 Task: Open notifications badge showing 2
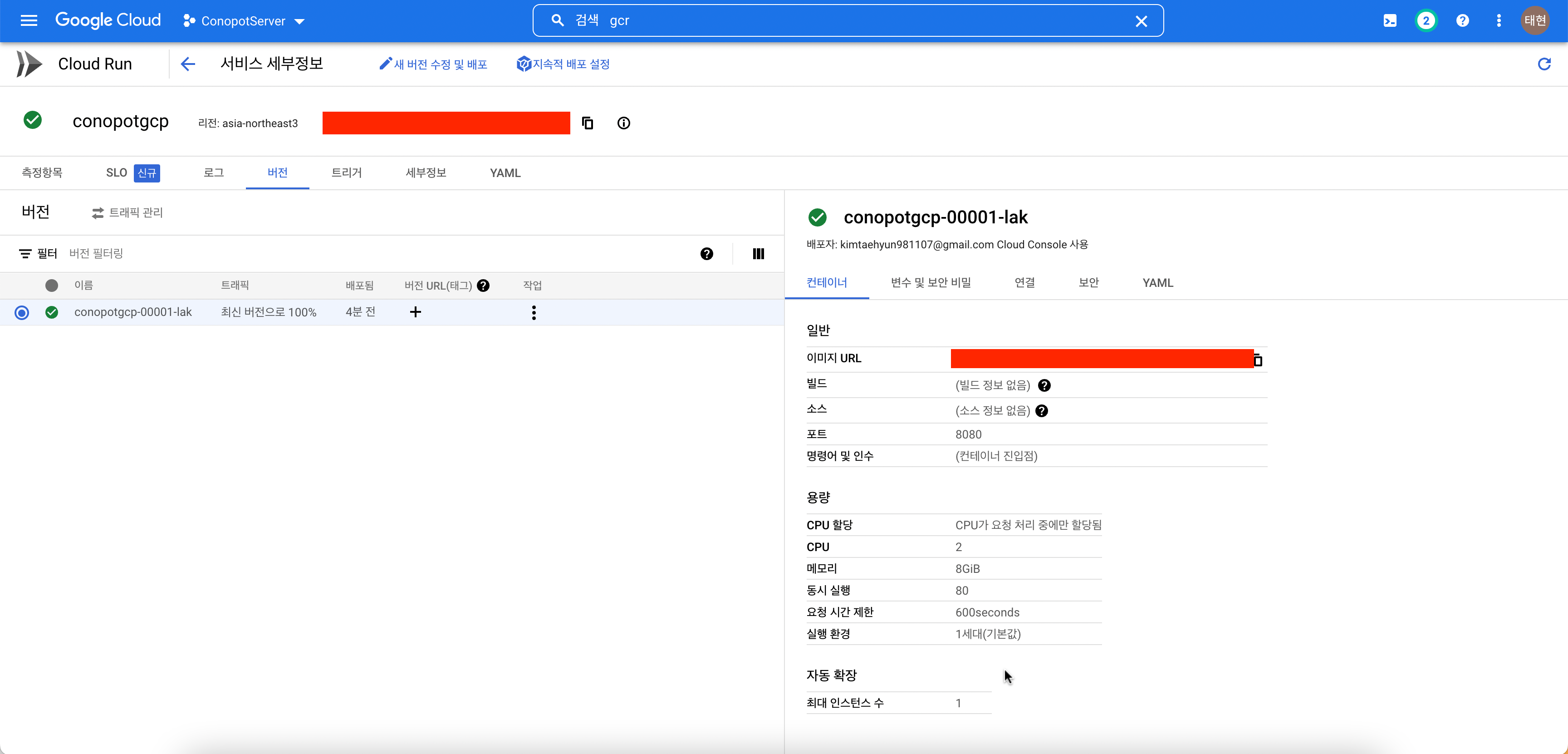[1426, 21]
